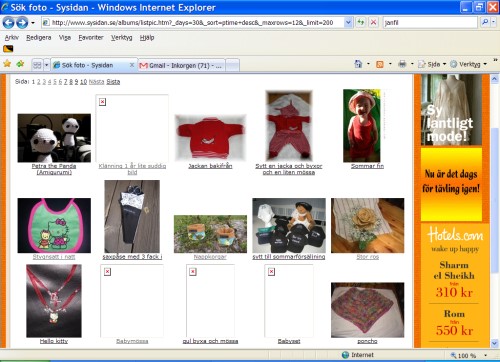This screenshot has height=362, width=500.
Task: Switch to Gmail Inkorgen tab
Action: tap(181, 65)
